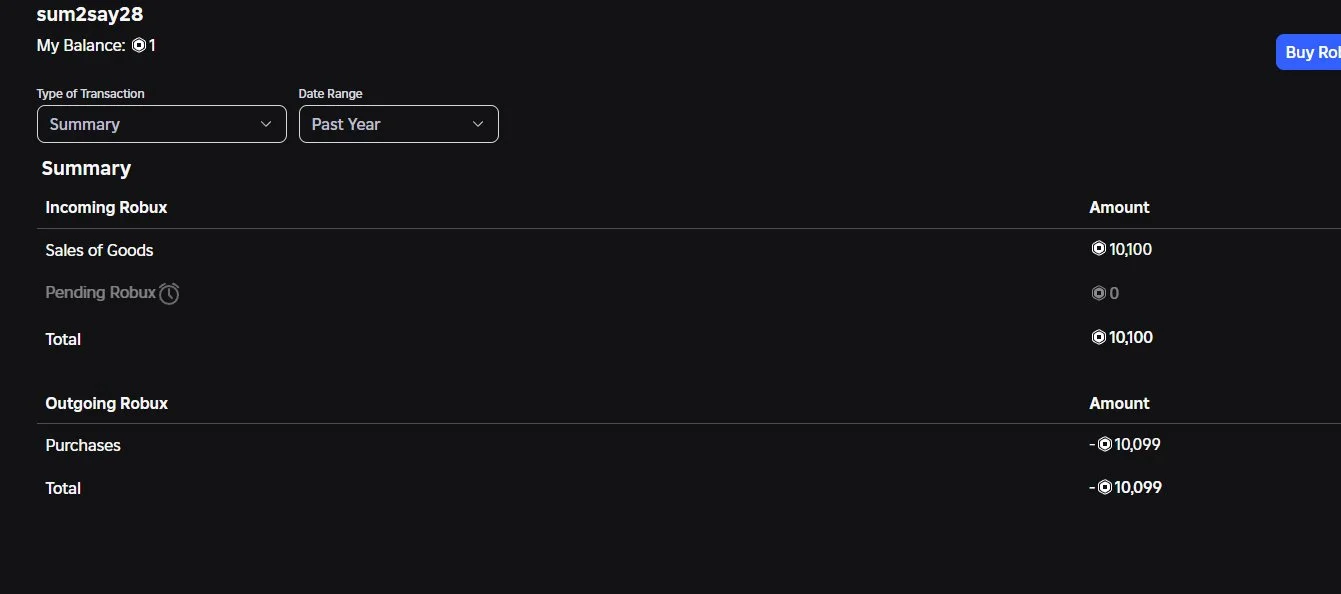The height and width of the screenshot is (594, 1341).
Task: Open the Date Range Past Year dropdown
Action: tap(398, 124)
